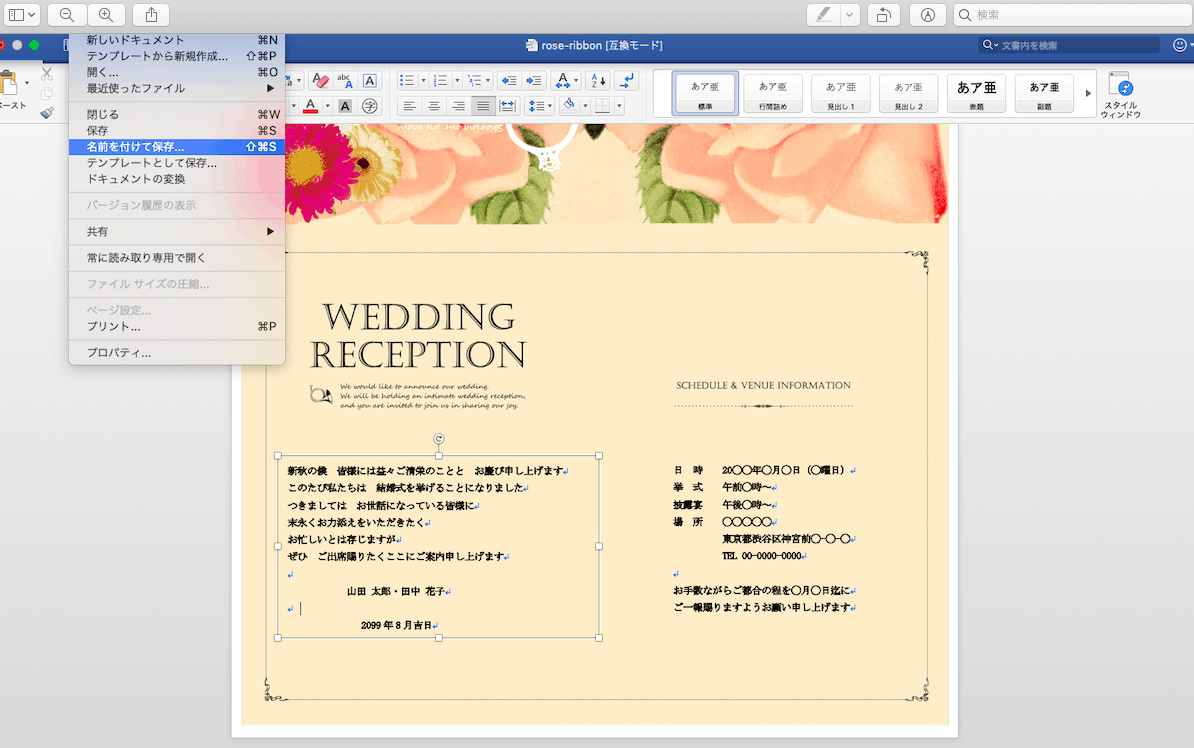This screenshot has height=748, width=1194.
Task: Open the Styles Window pane
Action: coord(1120,94)
